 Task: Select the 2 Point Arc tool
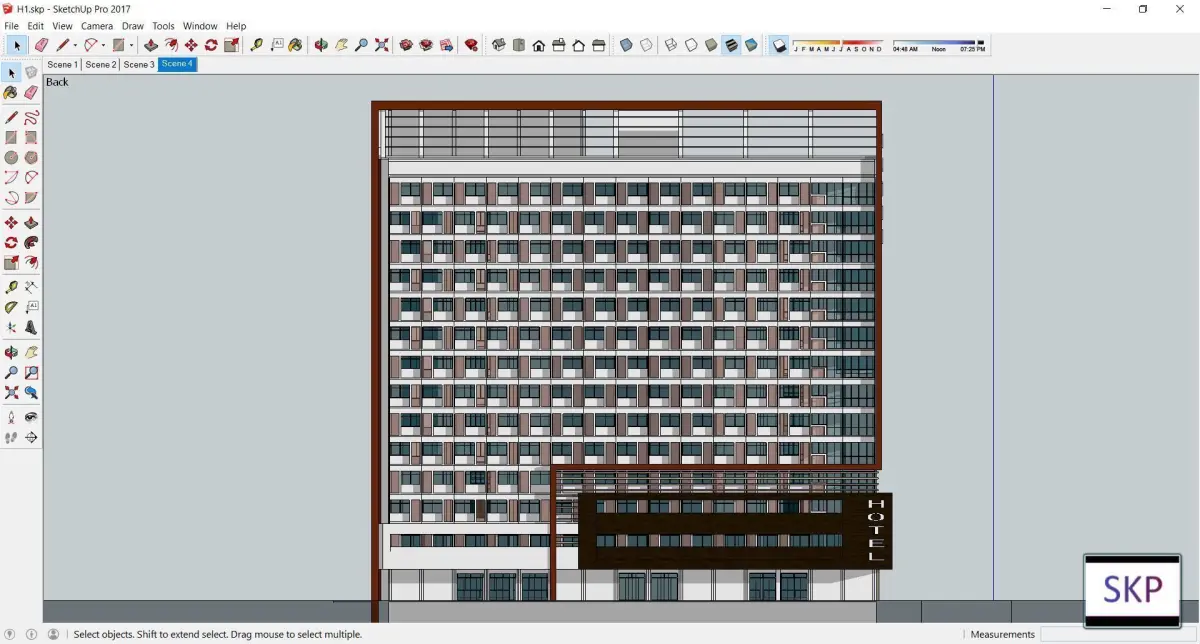[x=31, y=177]
